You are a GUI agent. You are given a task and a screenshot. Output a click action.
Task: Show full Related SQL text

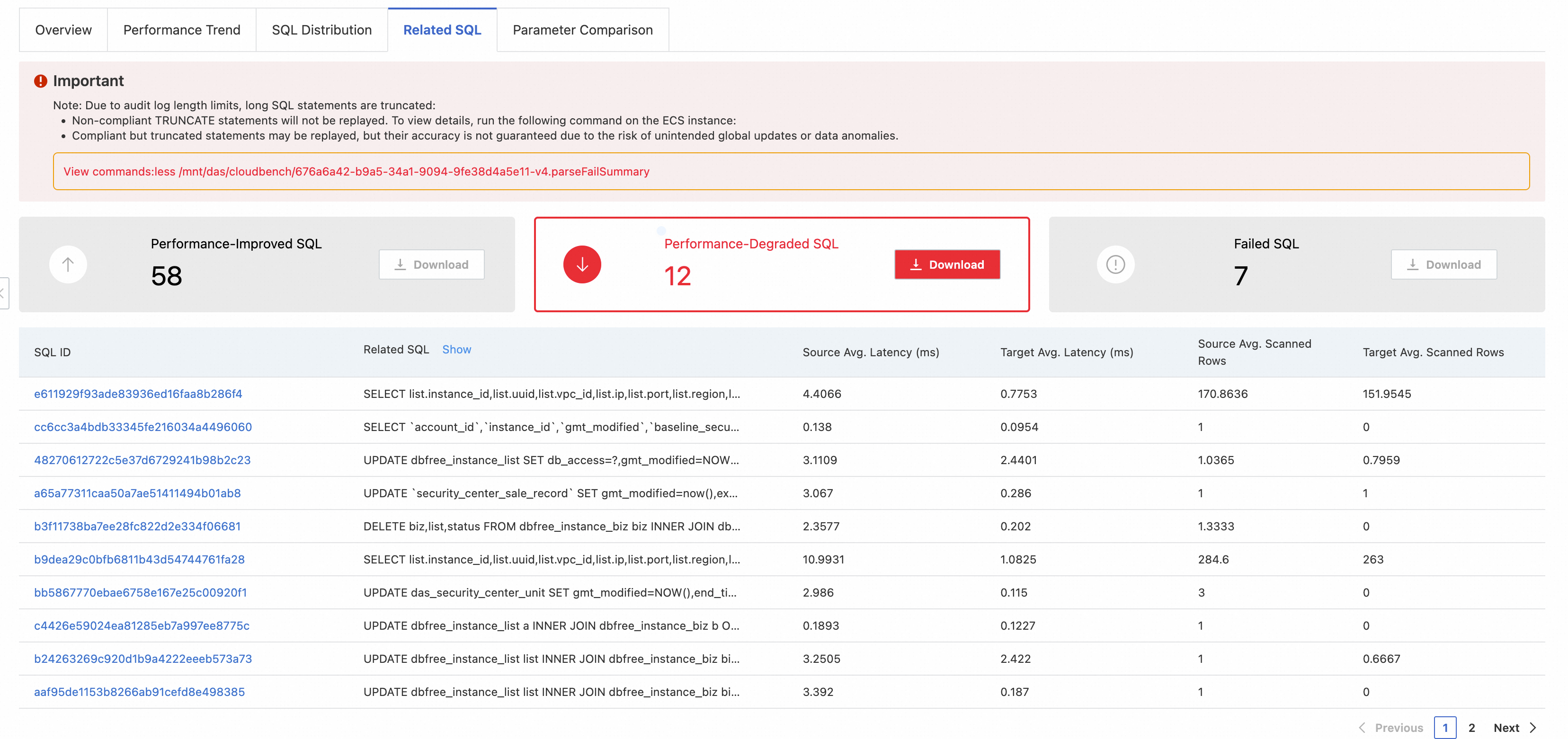pos(456,349)
